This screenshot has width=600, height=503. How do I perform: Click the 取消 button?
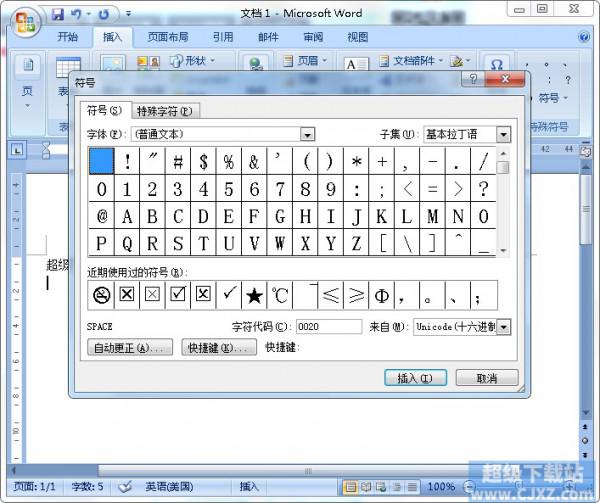pos(487,378)
